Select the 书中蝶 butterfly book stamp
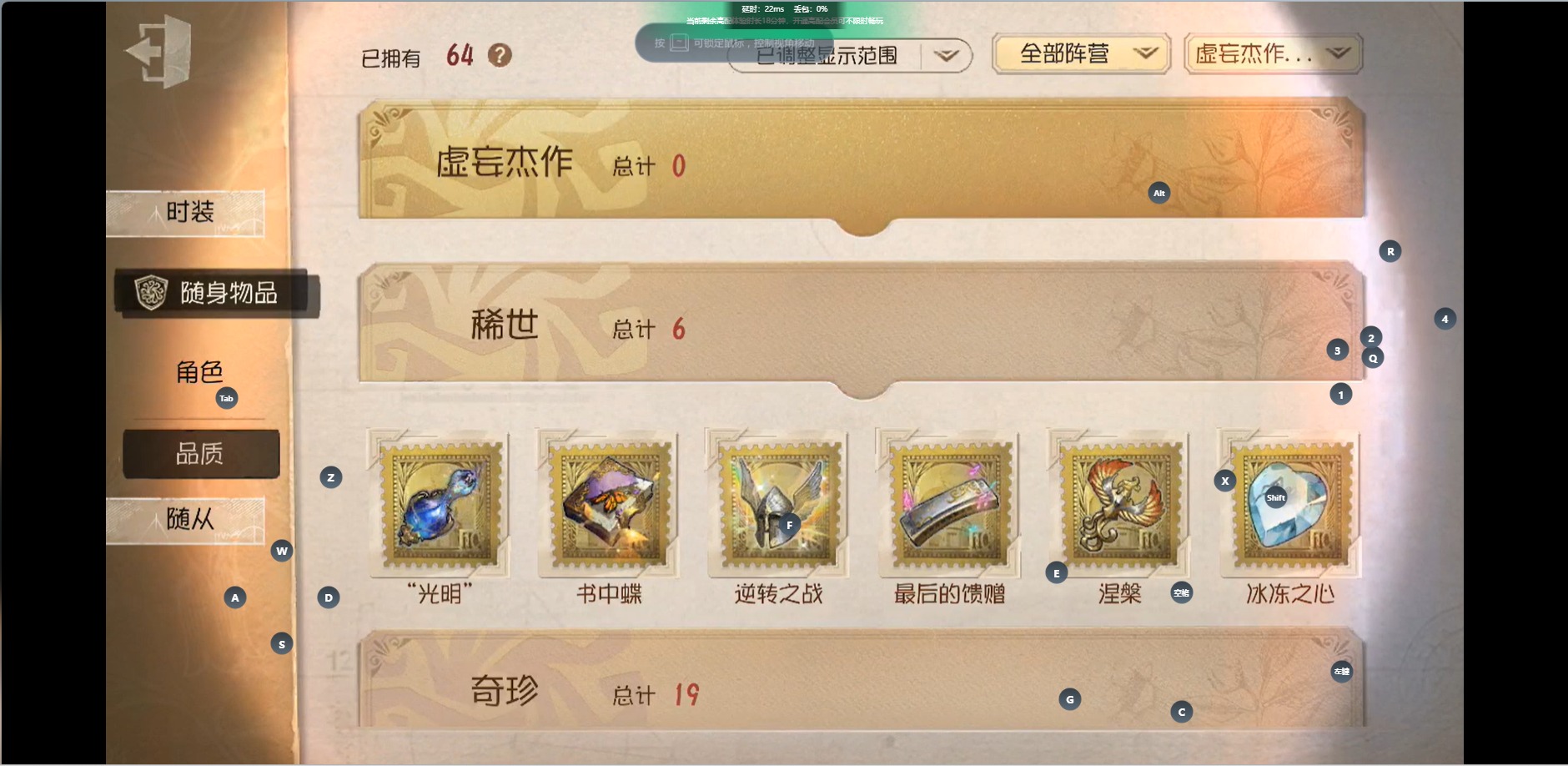The image size is (1568, 766). [x=609, y=504]
